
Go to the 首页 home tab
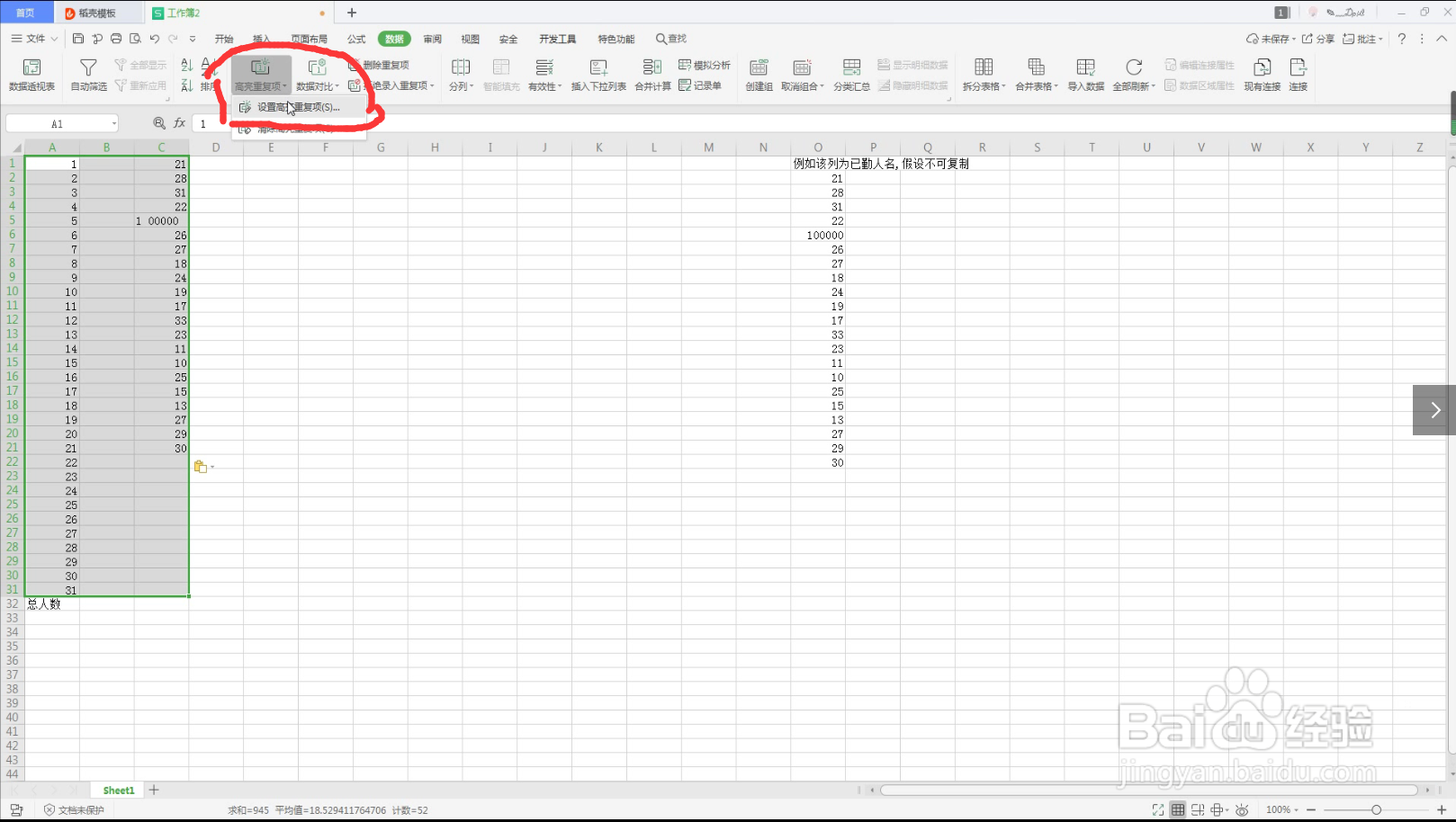coord(26,13)
